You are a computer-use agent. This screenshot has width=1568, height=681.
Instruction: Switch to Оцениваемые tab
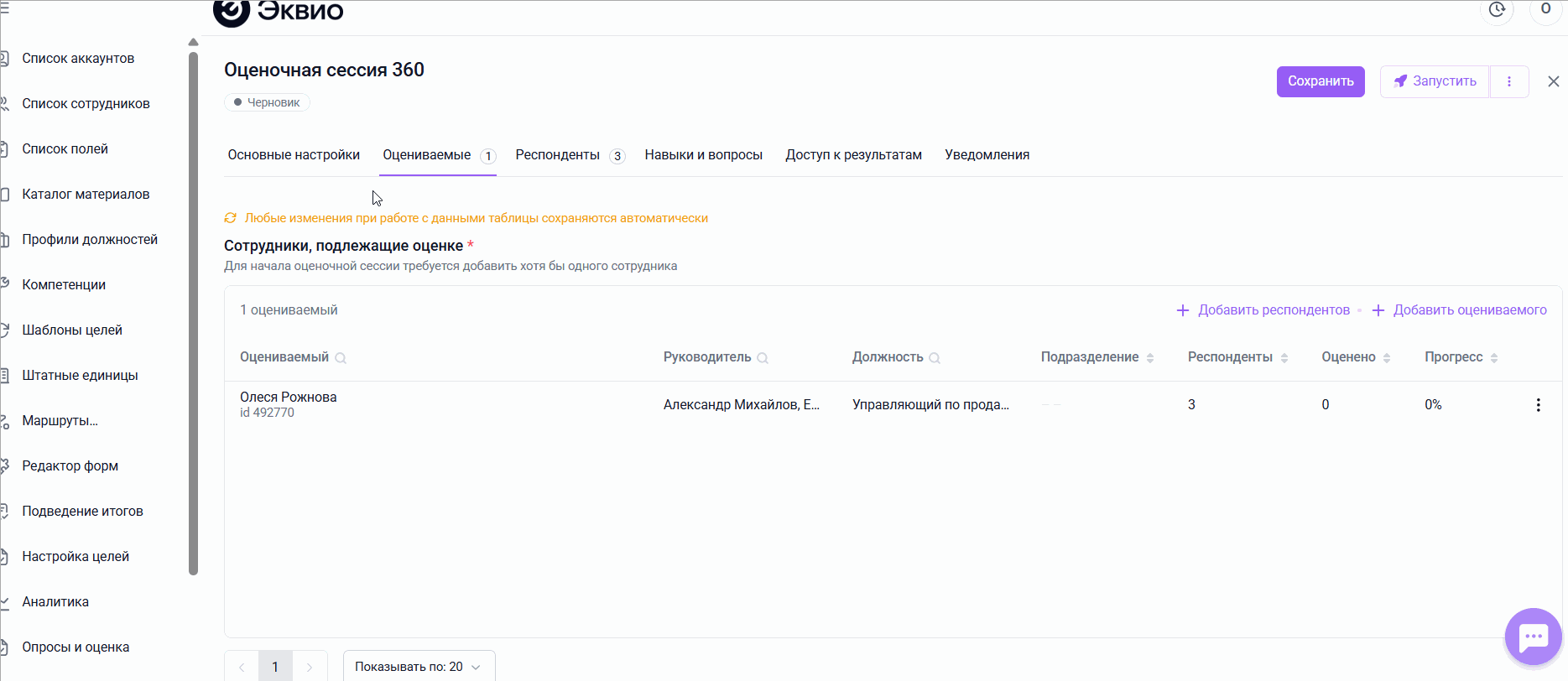(x=438, y=155)
